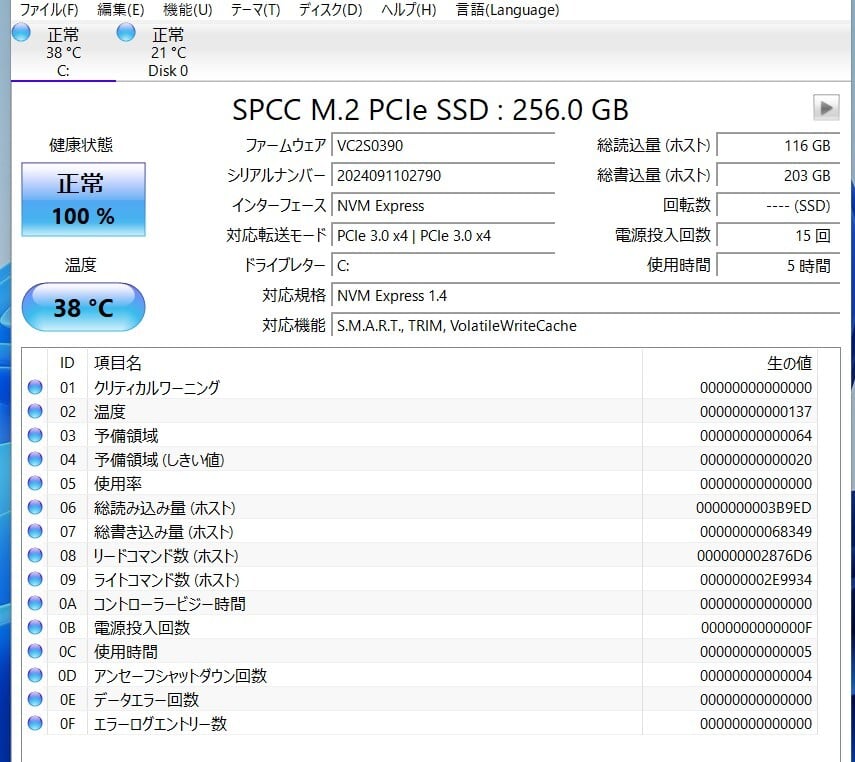Viewport: 855px width, 762px height.
Task: Click the C: drive status orb
Action: tap(21, 33)
